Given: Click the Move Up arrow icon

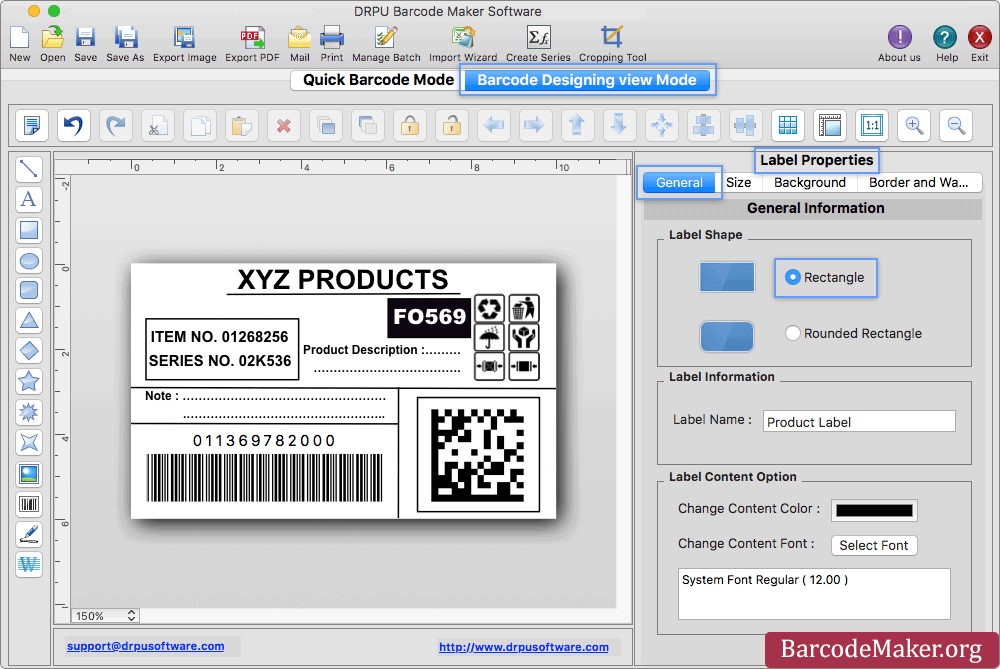Looking at the screenshot, I should [577, 125].
